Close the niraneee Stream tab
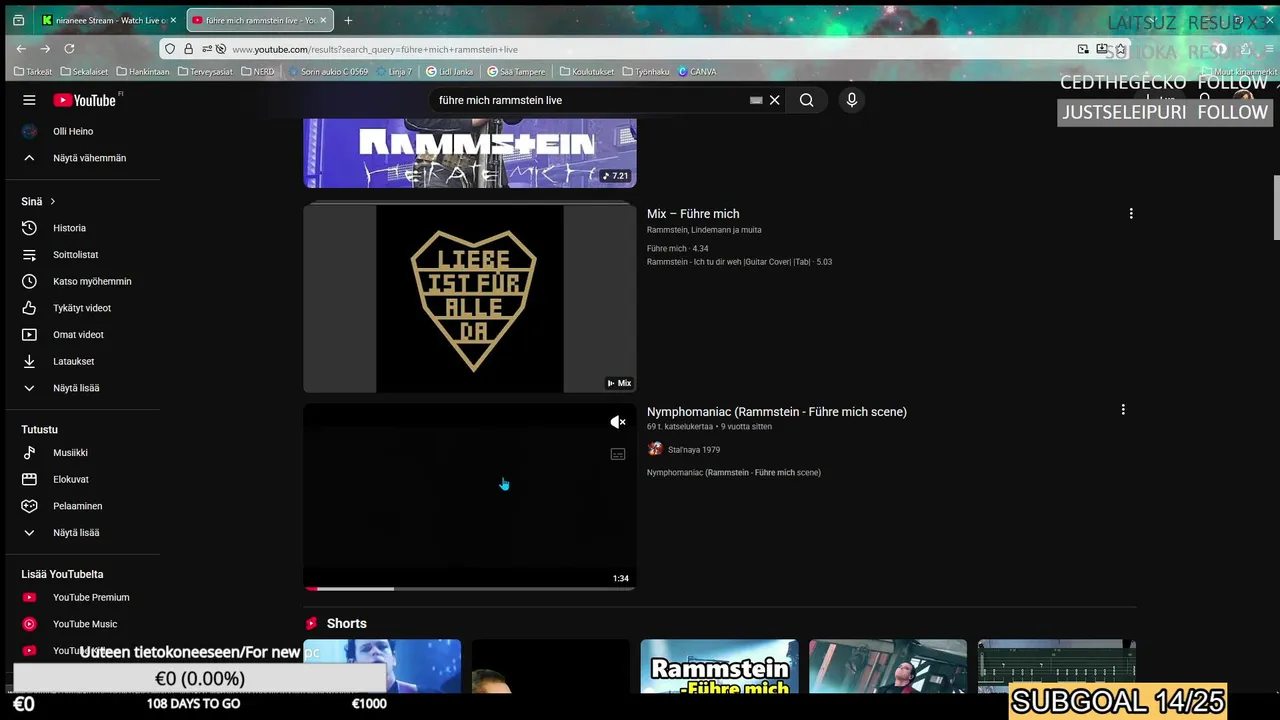This screenshot has height=720, width=1280. tap(173, 20)
